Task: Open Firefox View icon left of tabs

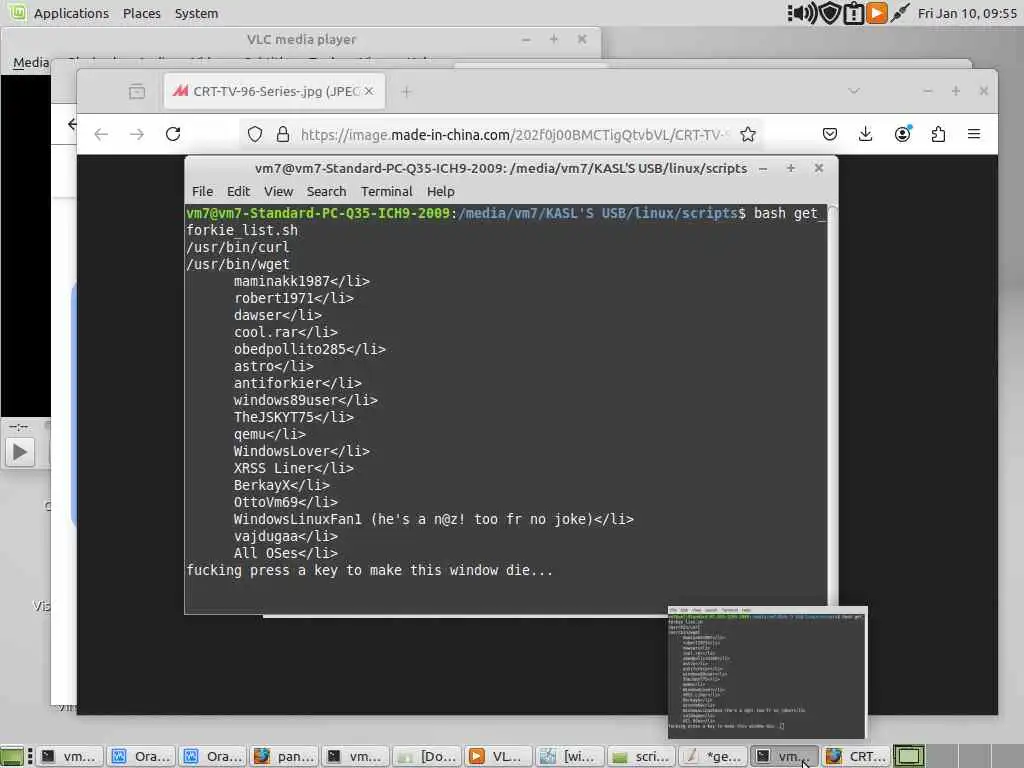Action: (x=136, y=91)
